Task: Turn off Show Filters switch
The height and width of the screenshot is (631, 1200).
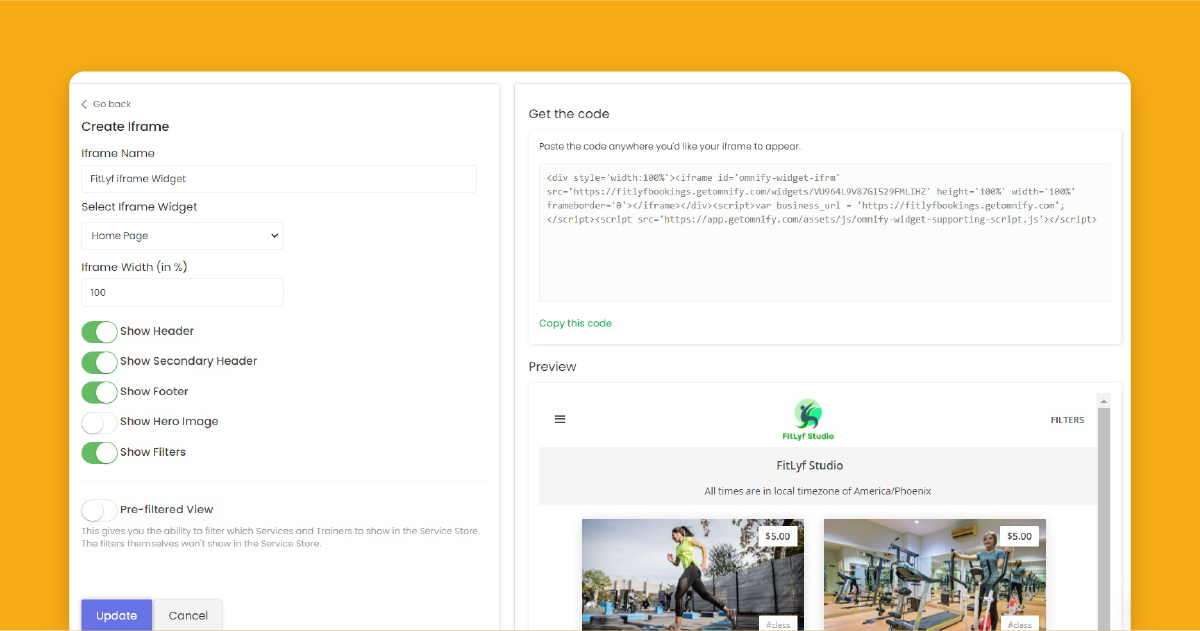Action: 99,452
